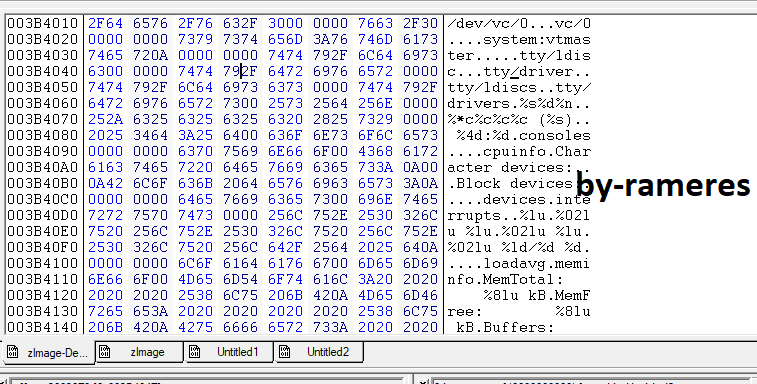Click ASCII text 'acter devices:'
The image size is (757, 384).
(510, 167)
